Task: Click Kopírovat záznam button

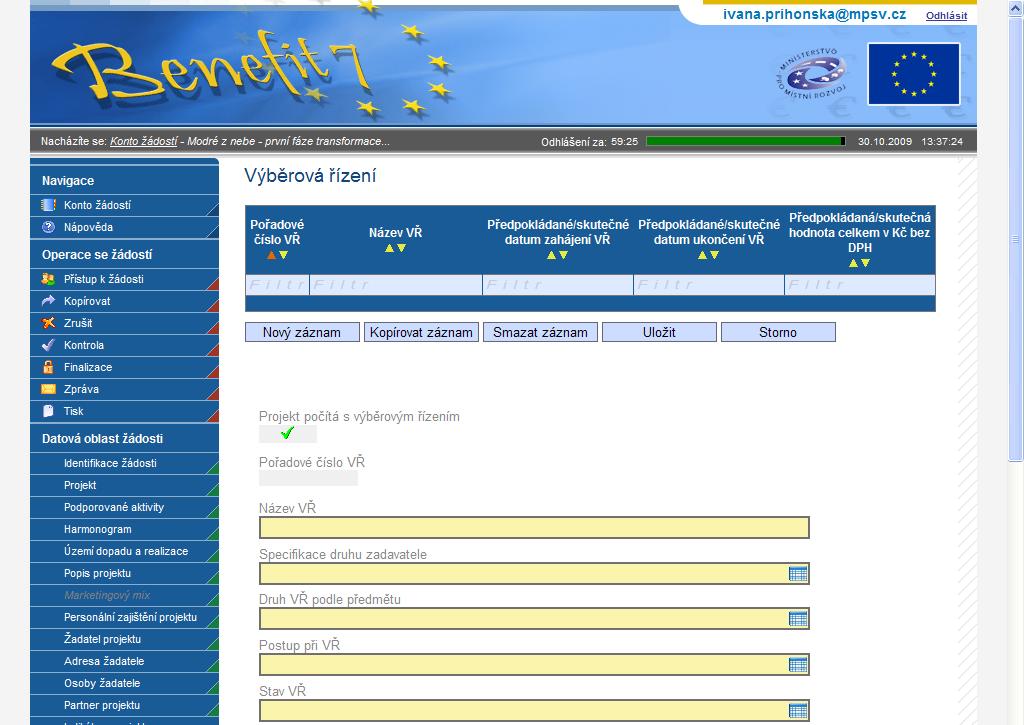Action: pyautogui.click(x=421, y=332)
